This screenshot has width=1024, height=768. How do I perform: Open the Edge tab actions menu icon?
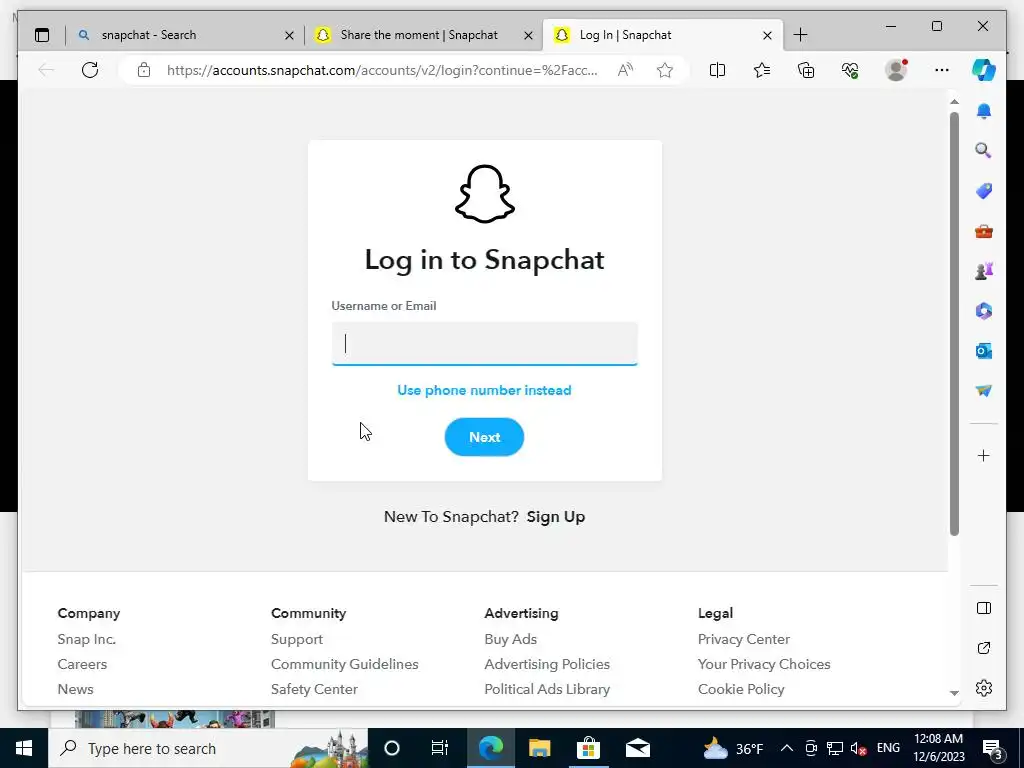42,35
